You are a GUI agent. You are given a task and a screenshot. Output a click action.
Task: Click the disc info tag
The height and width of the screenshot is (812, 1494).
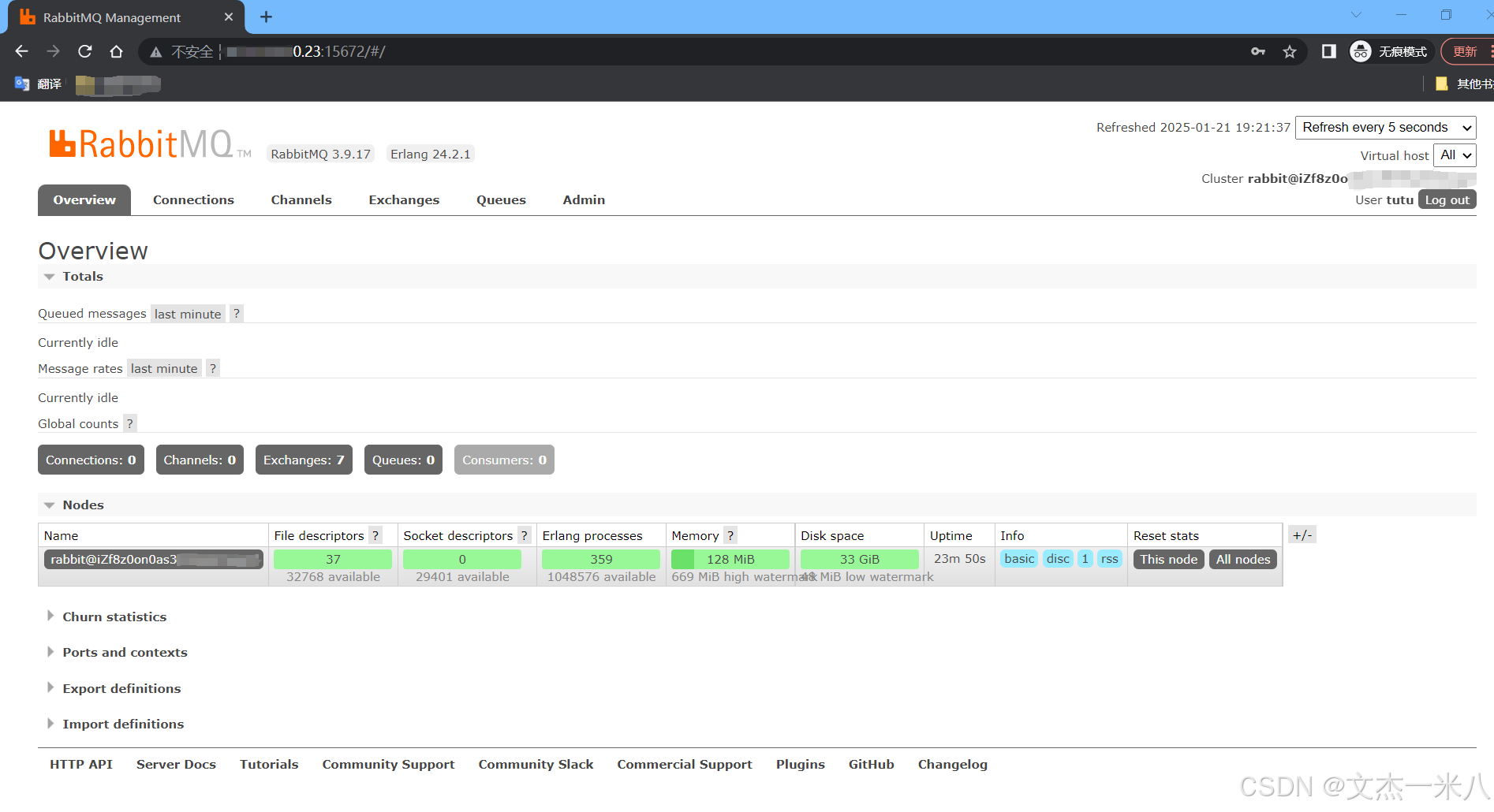(x=1058, y=558)
